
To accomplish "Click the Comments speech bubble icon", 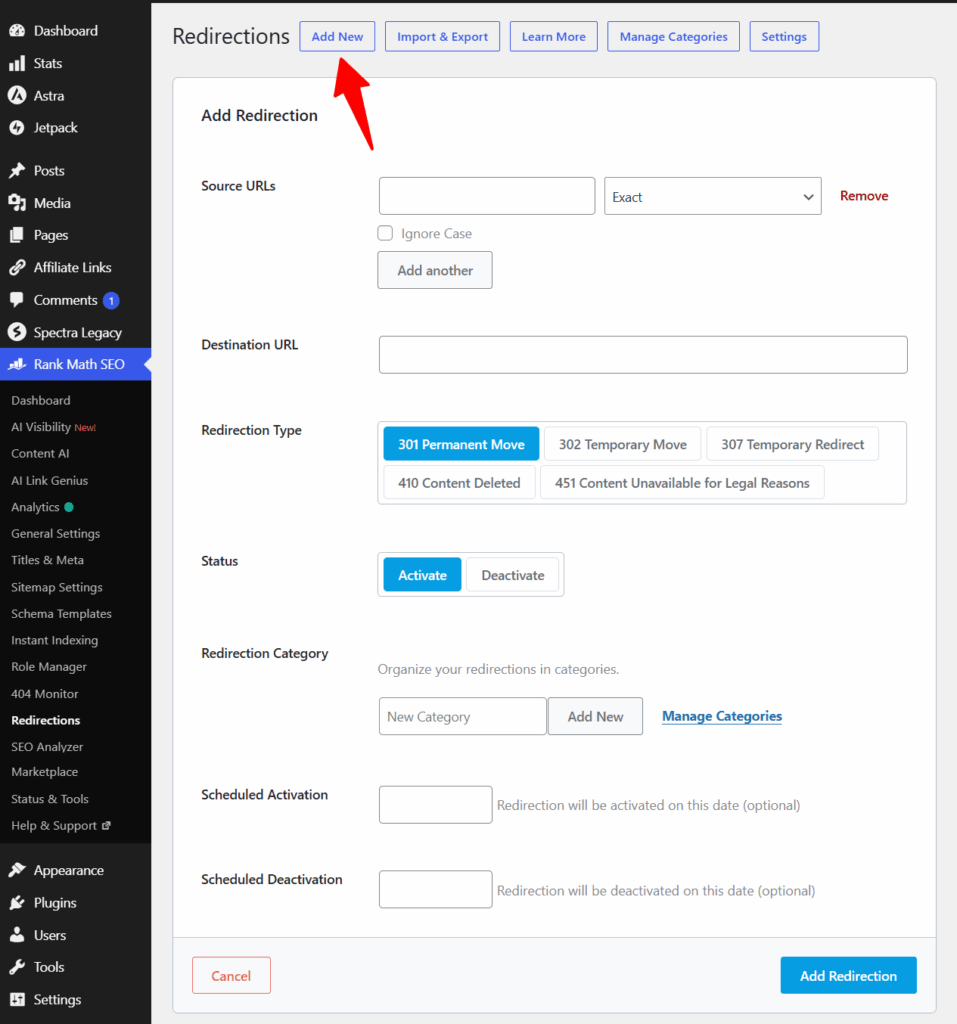I will 17,300.
